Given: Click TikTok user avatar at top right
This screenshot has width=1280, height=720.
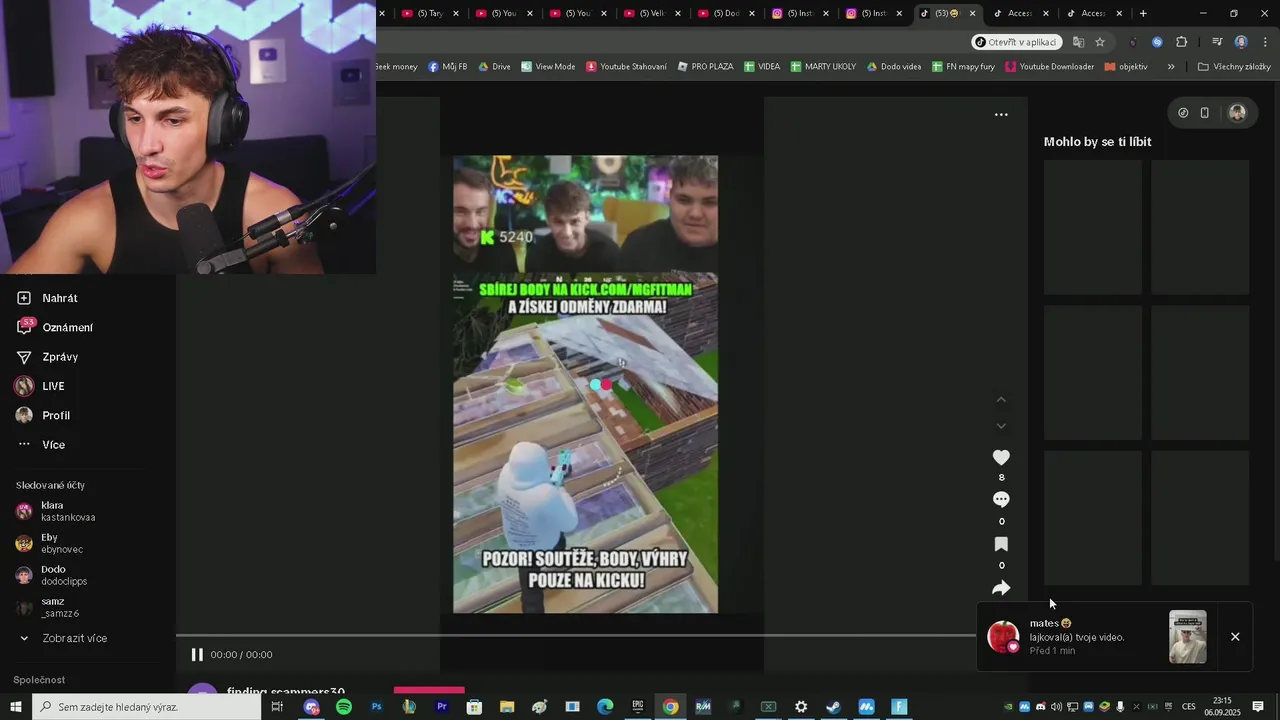Looking at the screenshot, I should [x=1237, y=113].
